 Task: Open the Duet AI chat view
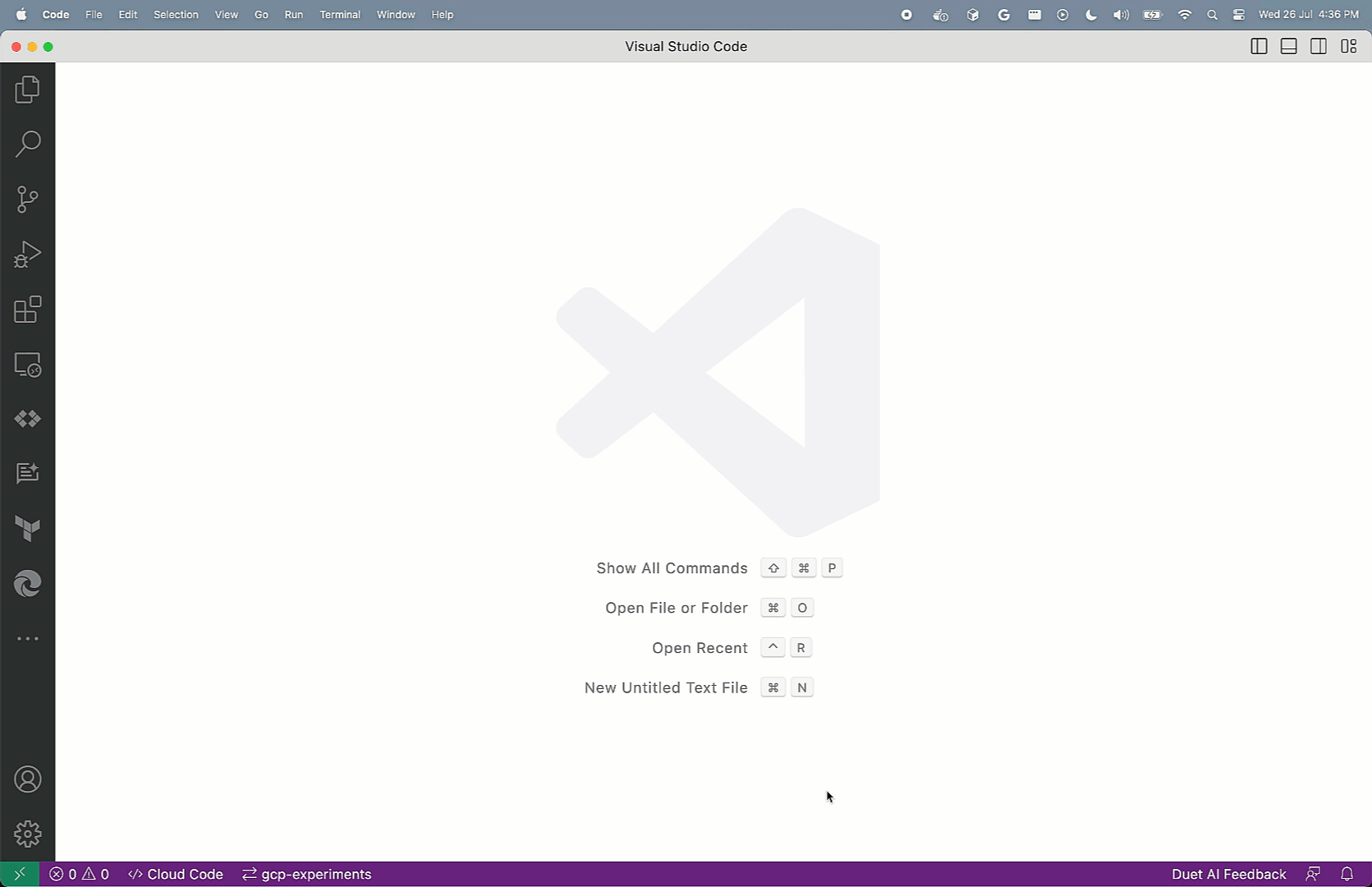27,473
